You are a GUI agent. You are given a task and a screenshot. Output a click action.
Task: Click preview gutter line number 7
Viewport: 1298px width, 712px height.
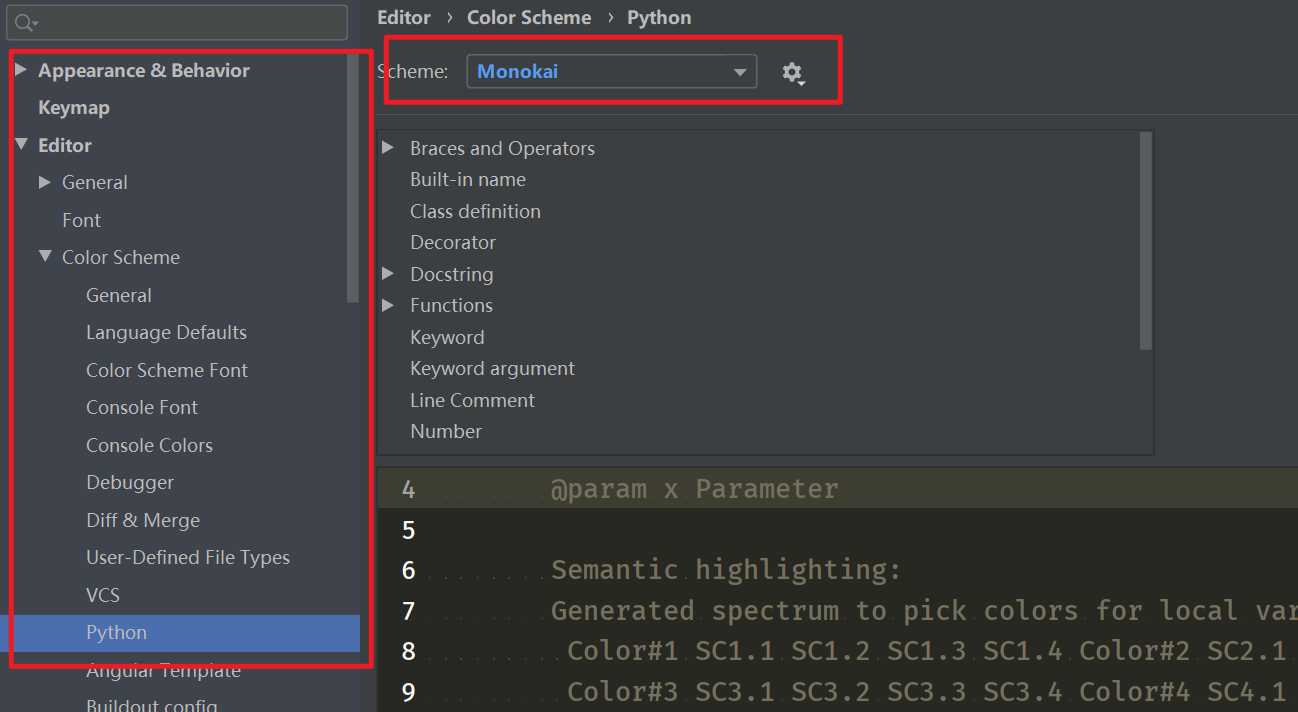coord(408,611)
